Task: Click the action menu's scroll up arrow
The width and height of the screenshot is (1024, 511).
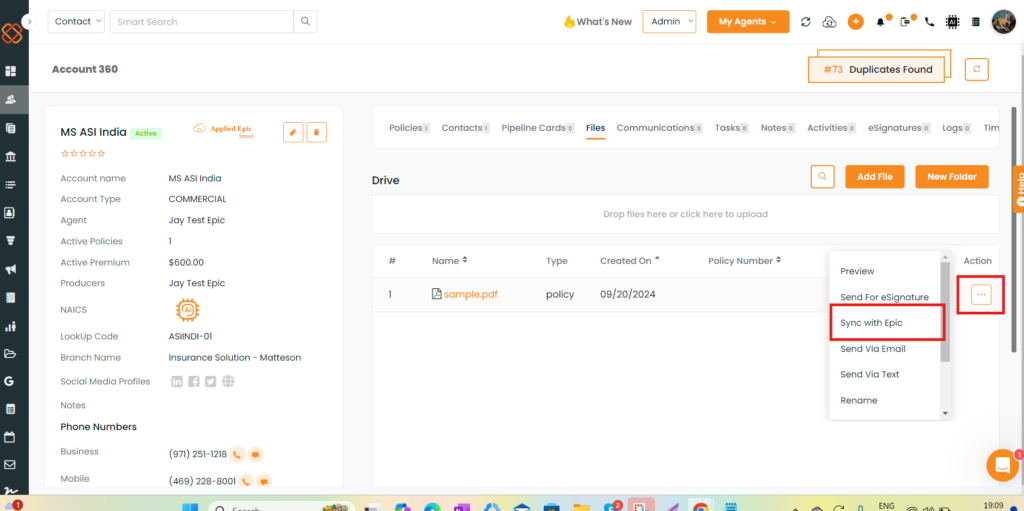Action: pyautogui.click(x=945, y=256)
